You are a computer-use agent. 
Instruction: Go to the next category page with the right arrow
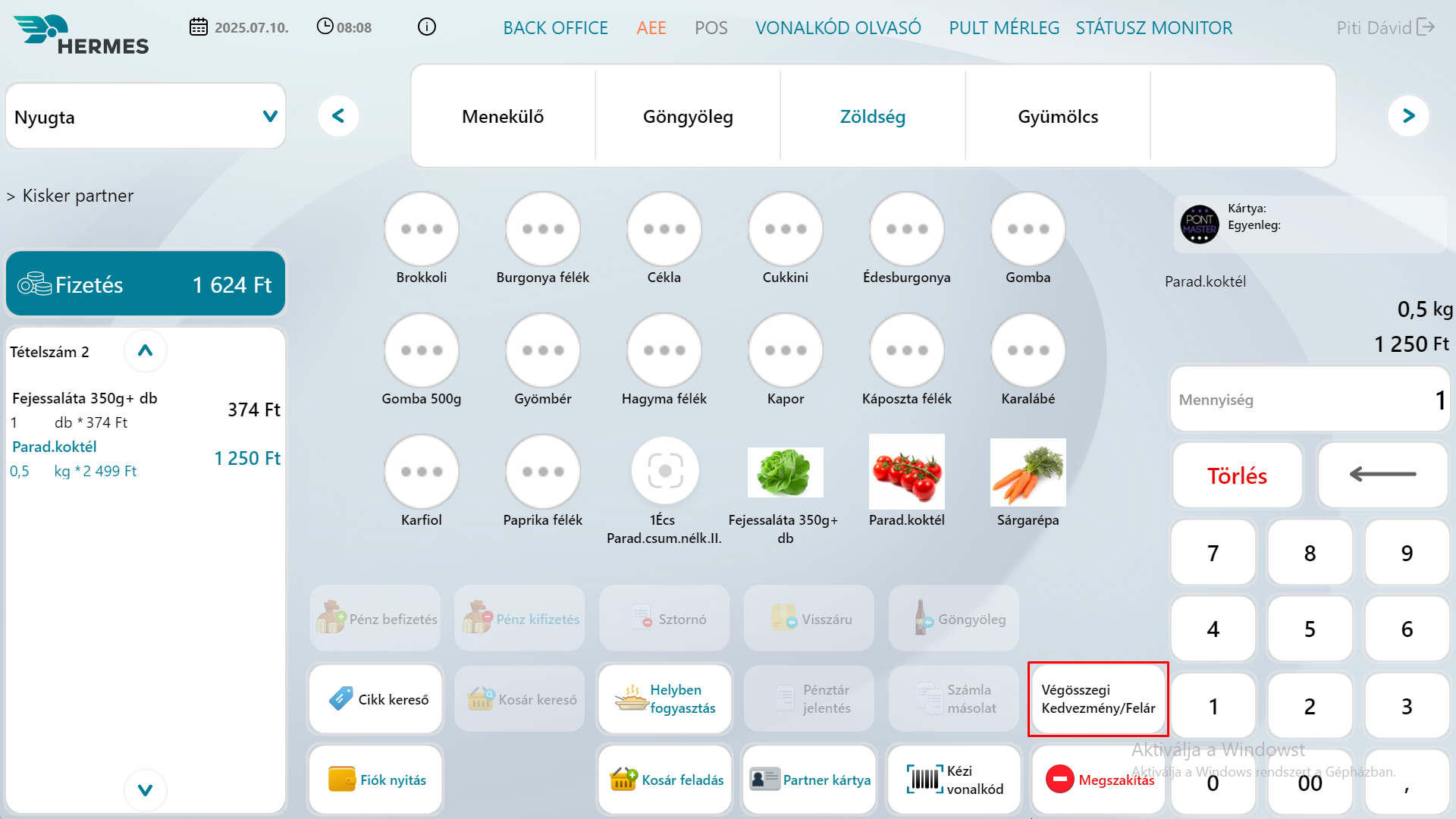pos(1408,116)
